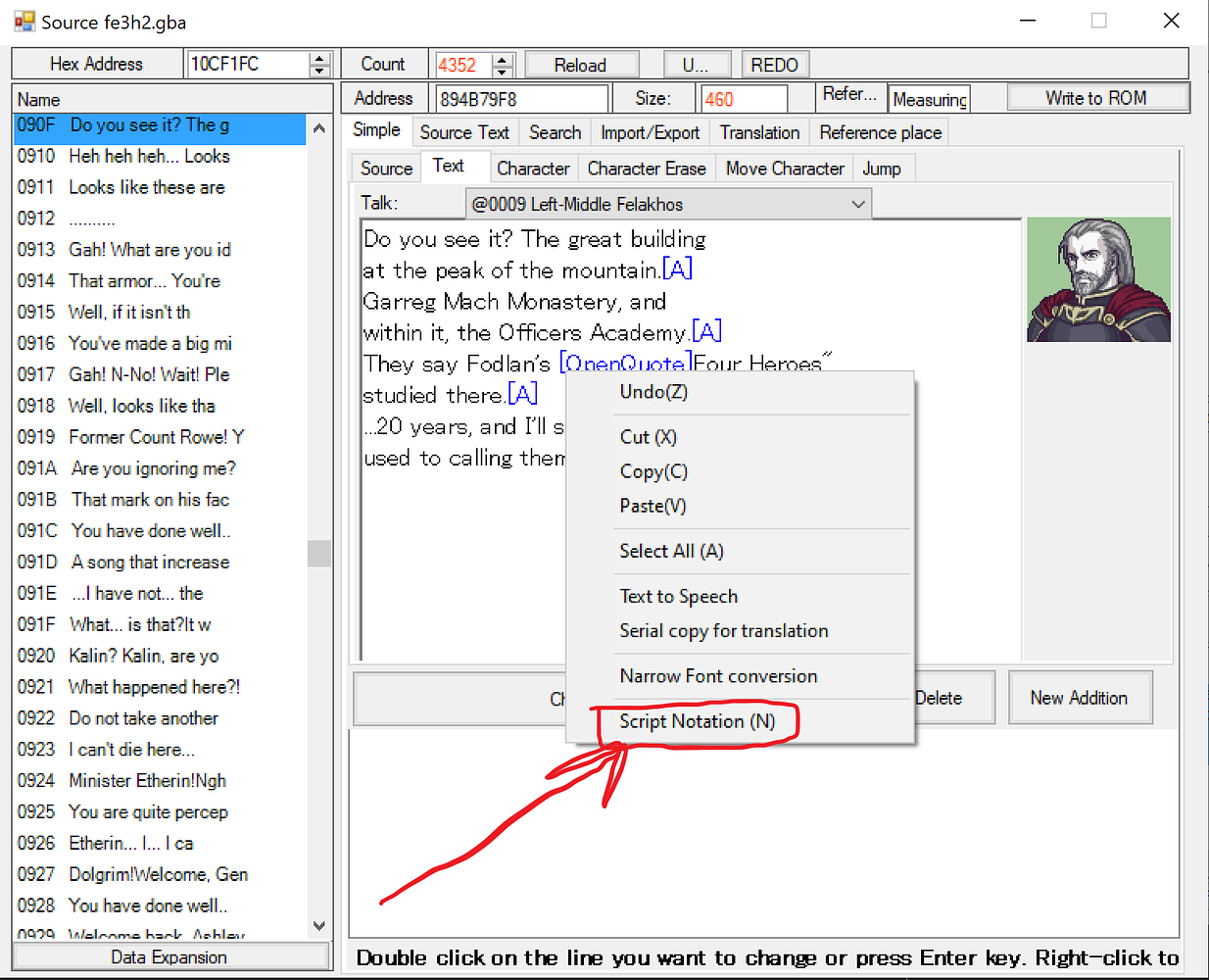Switch to the Character Erase tab

tap(647, 168)
